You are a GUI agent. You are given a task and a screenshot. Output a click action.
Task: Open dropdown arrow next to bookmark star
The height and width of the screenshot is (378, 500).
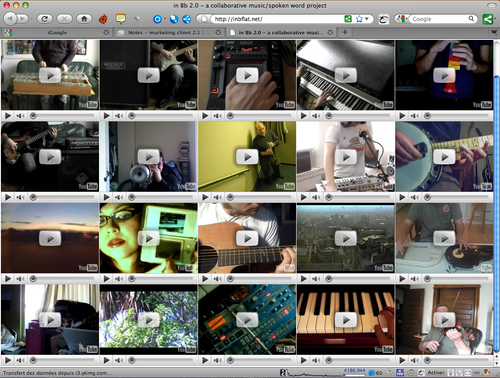366,19
